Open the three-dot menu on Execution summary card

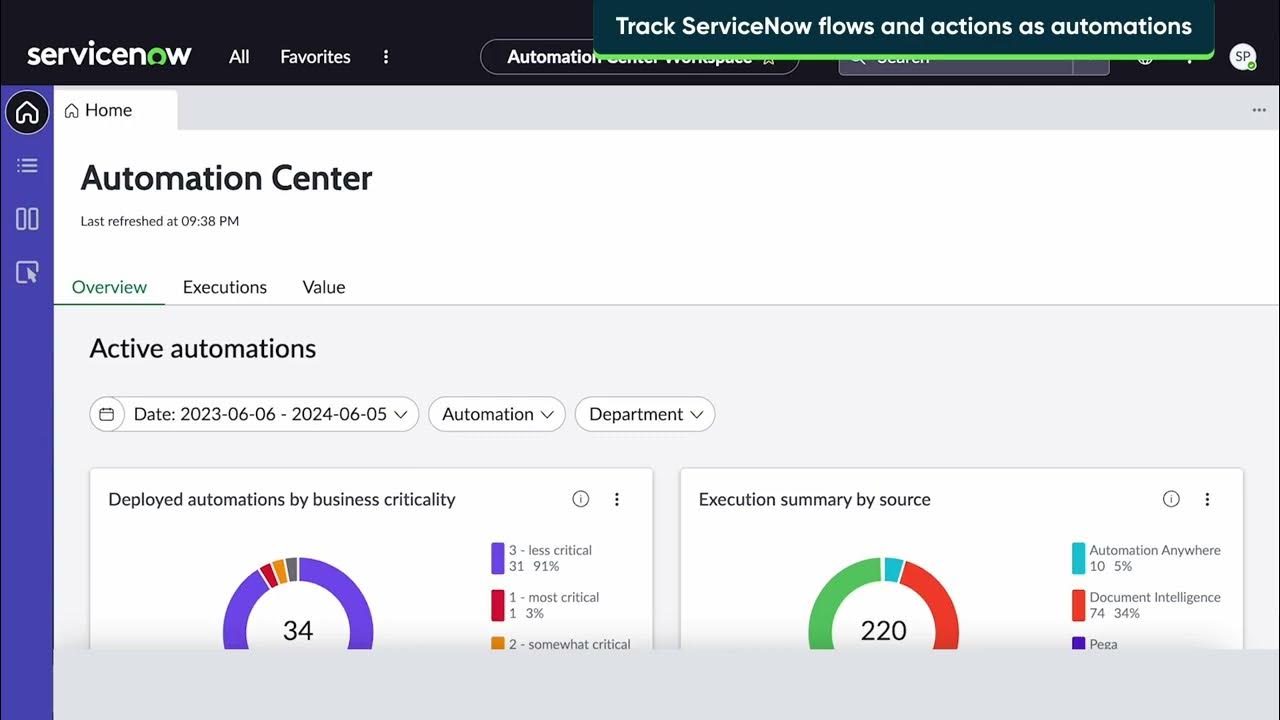(x=1207, y=499)
